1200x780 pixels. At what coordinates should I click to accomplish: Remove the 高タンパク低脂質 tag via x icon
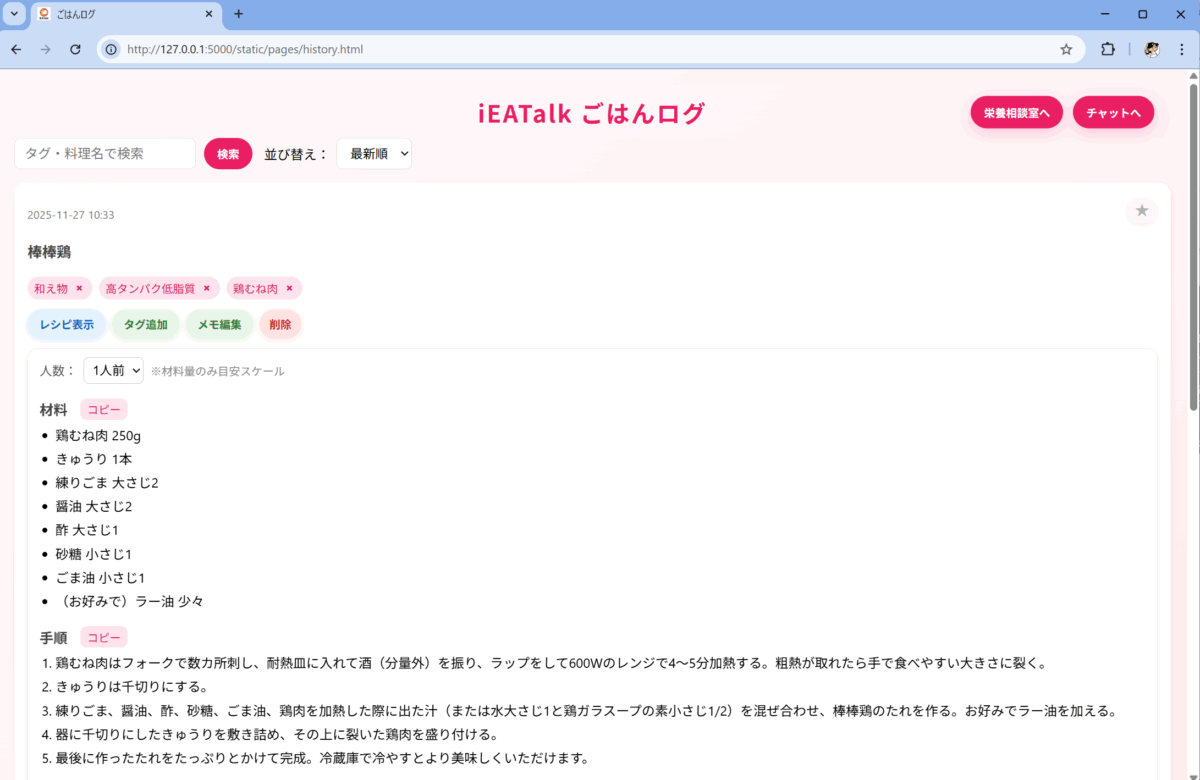[x=207, y=288]
